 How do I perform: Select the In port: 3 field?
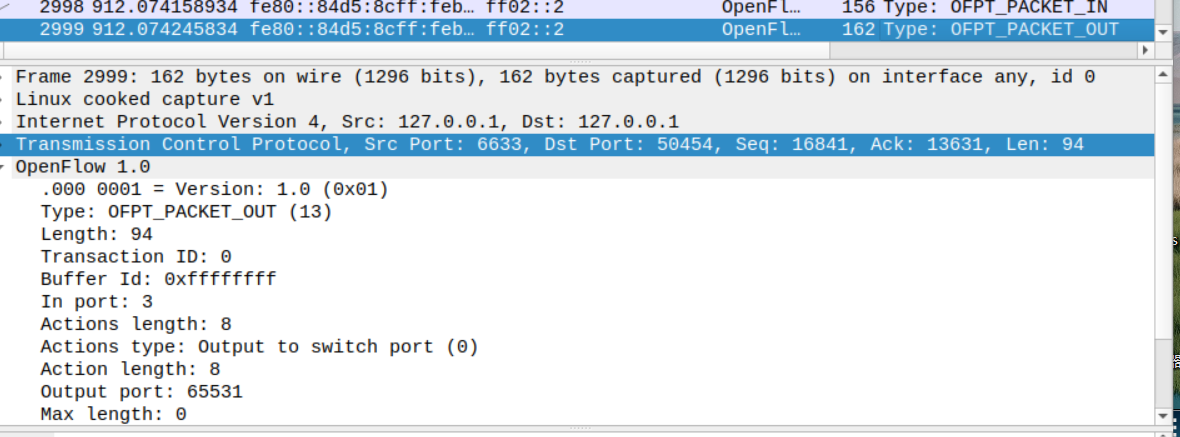(x=96, y=302)
